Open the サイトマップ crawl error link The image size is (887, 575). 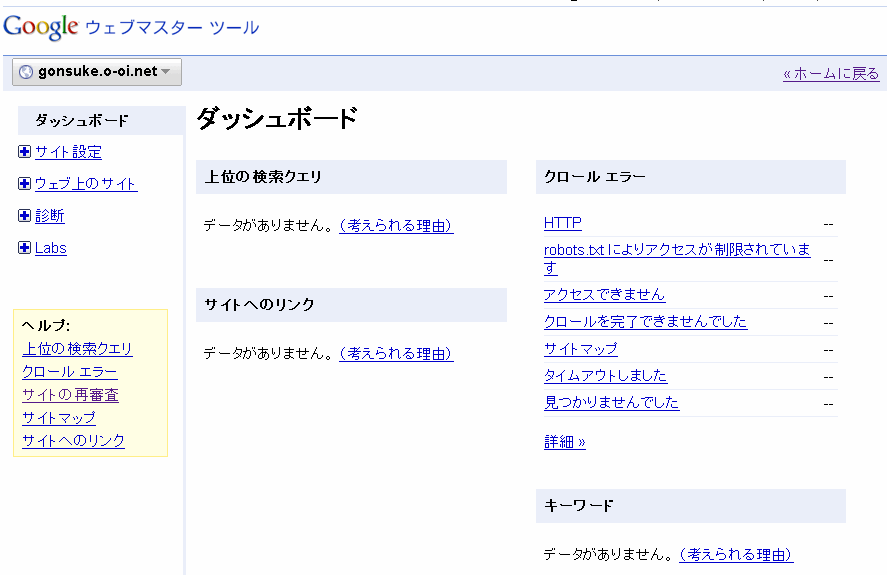click(581, 349)
